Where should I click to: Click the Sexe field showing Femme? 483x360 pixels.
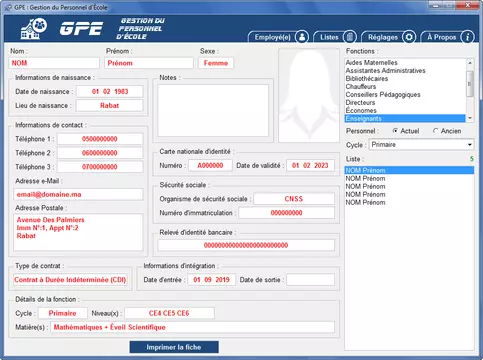[x=216, y=63]
